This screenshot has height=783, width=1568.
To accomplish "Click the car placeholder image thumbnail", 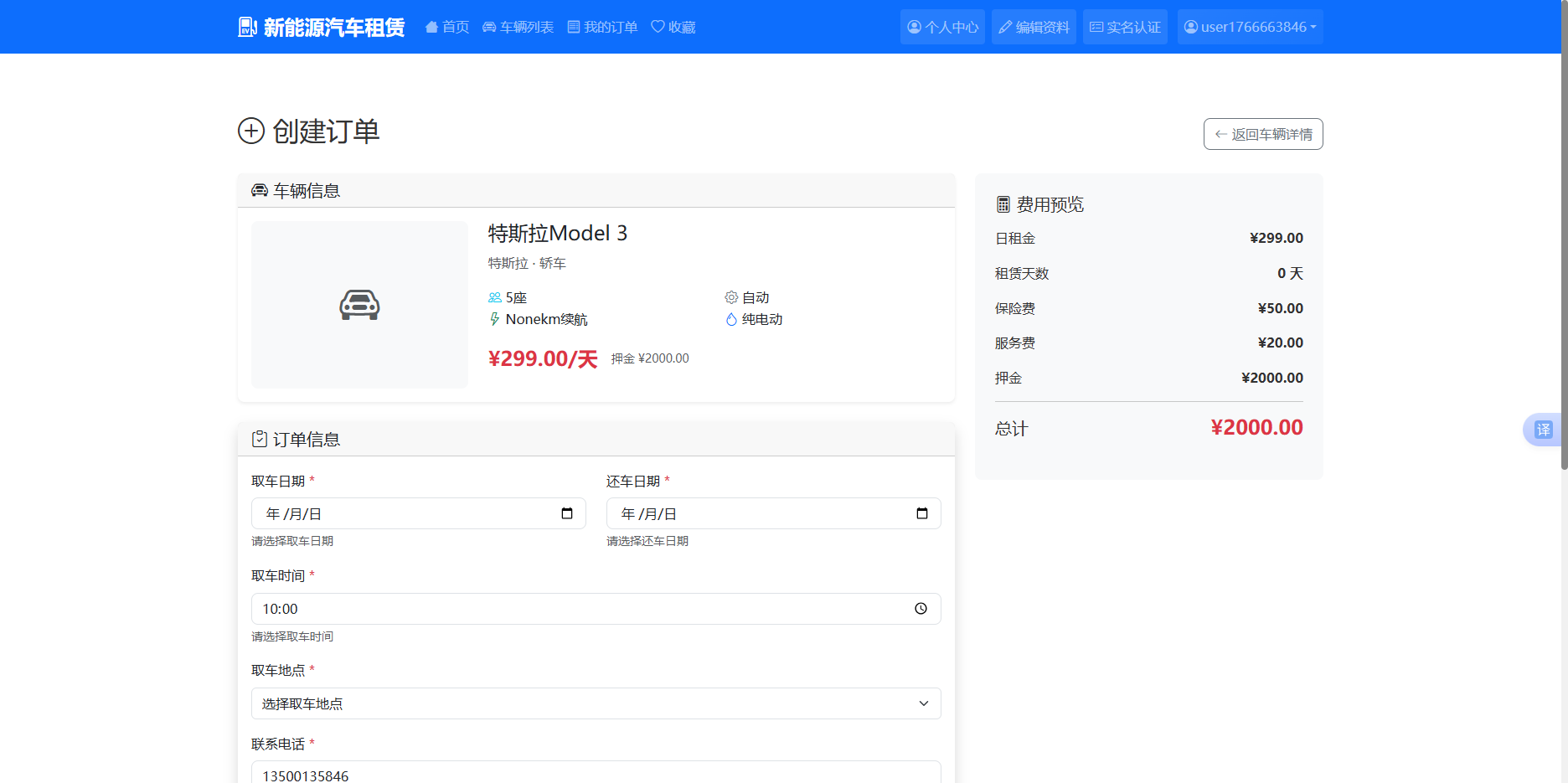I will (359, 305).
